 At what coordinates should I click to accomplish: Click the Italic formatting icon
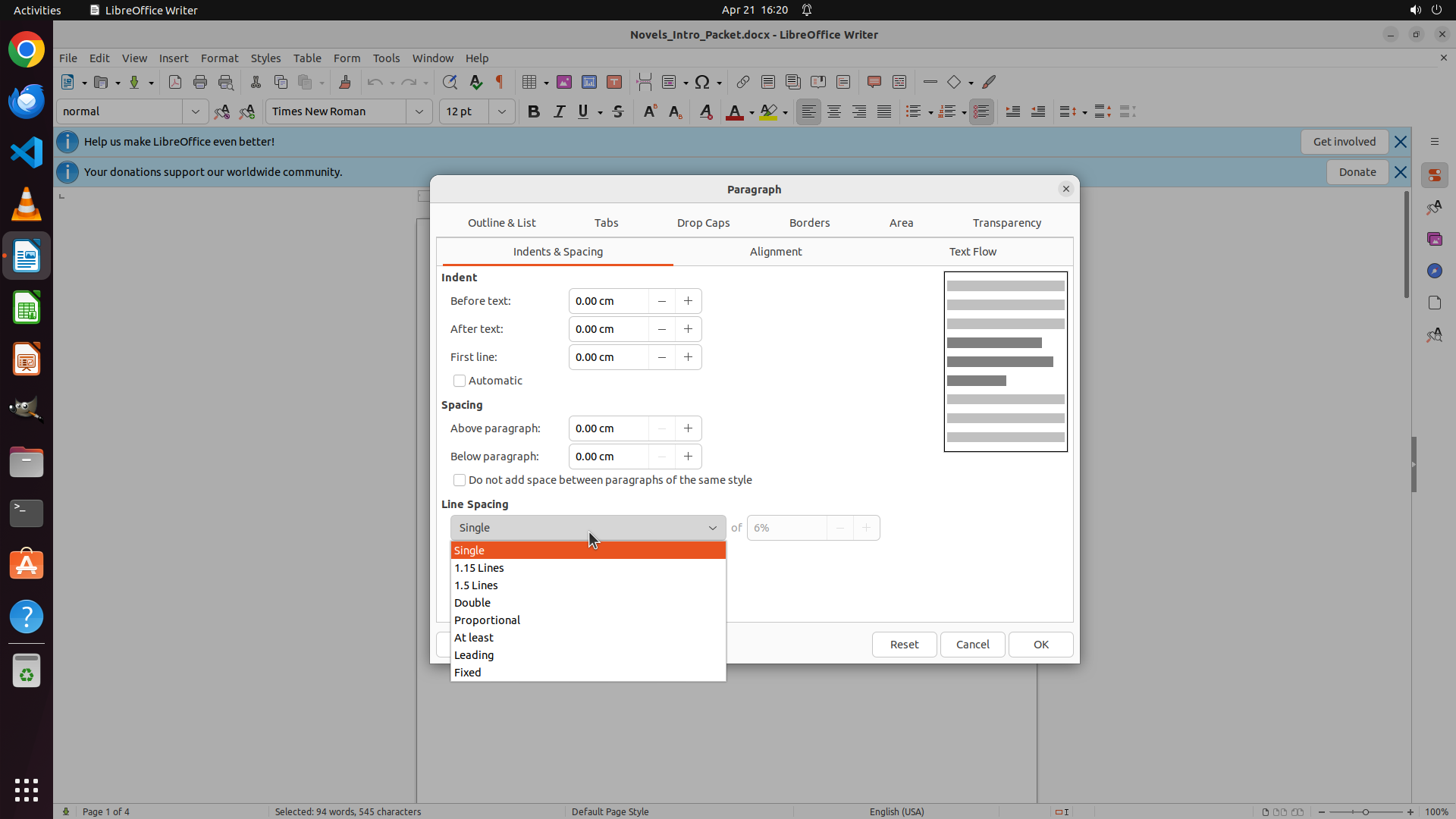coord(559,111)
